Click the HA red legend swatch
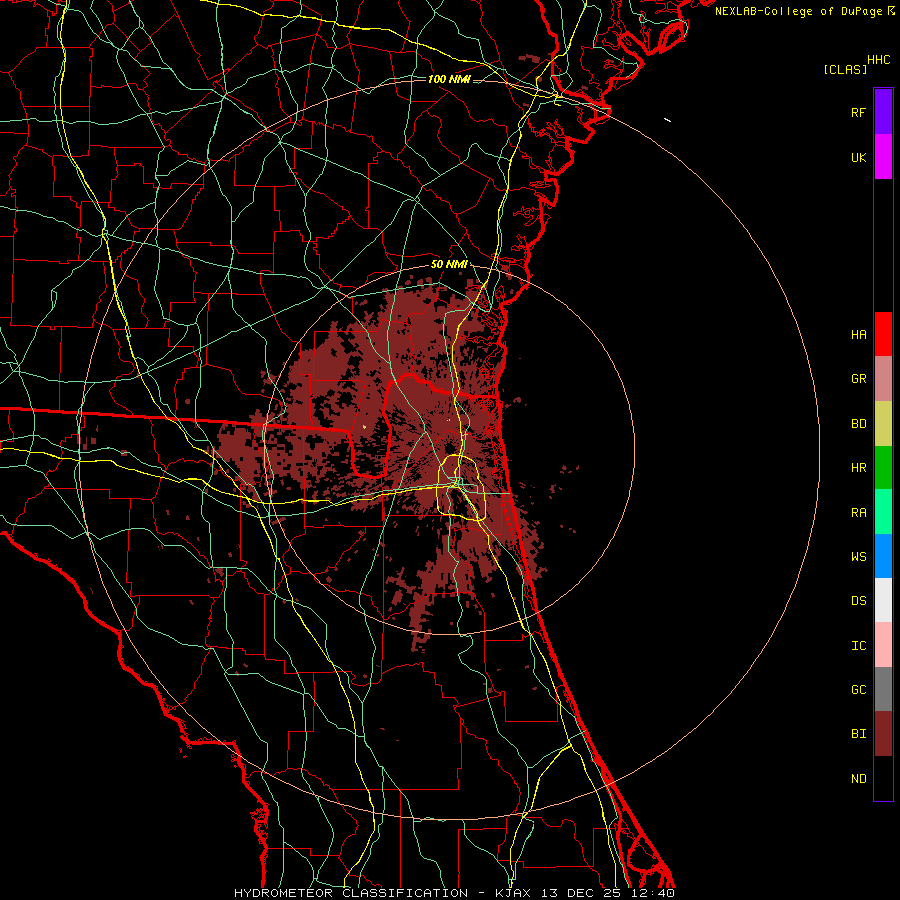The width and height of the screenshot is (900, 900). click(883, 334)
